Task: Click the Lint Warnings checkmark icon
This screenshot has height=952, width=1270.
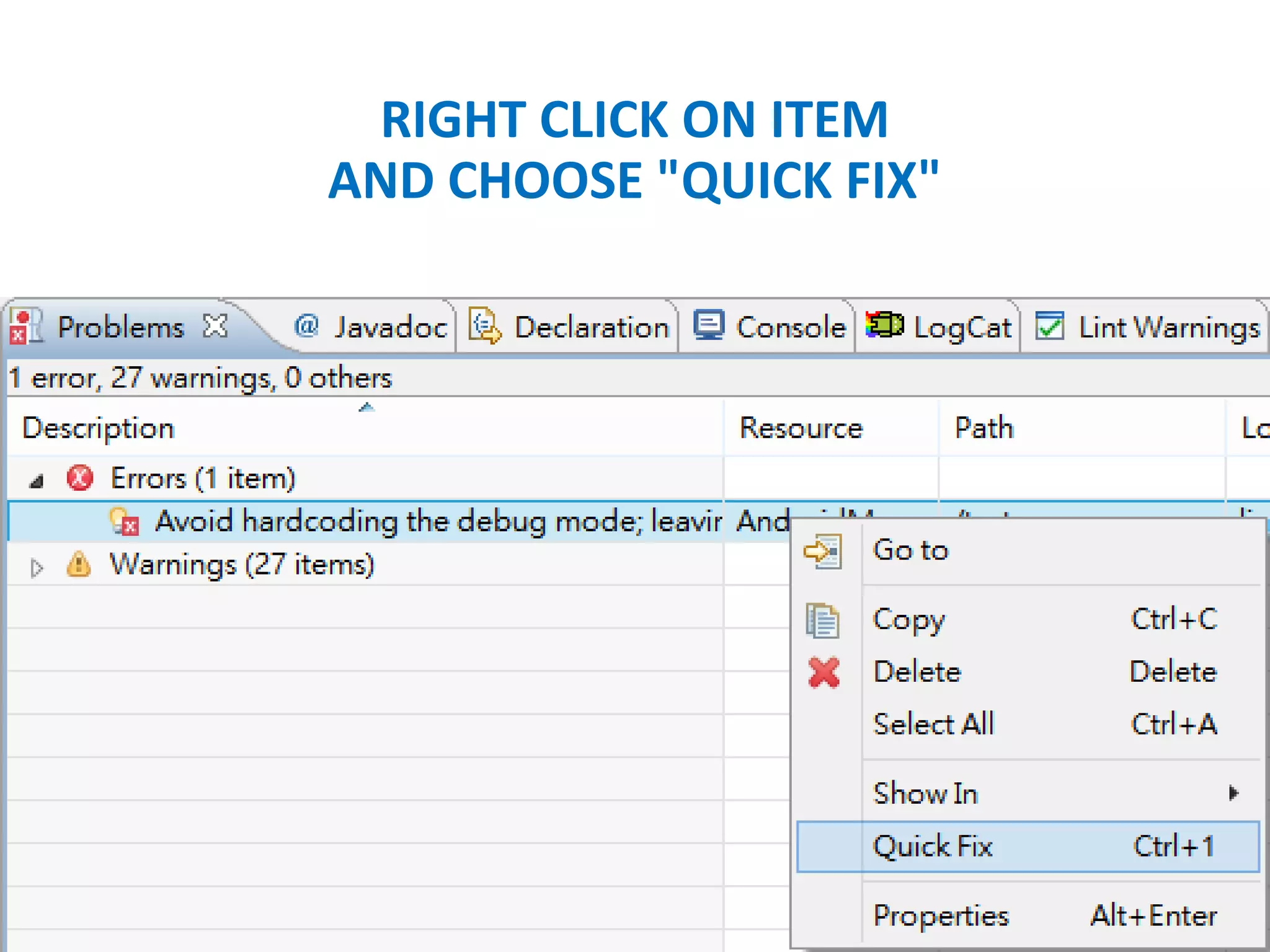Action: coord(1050,326)
